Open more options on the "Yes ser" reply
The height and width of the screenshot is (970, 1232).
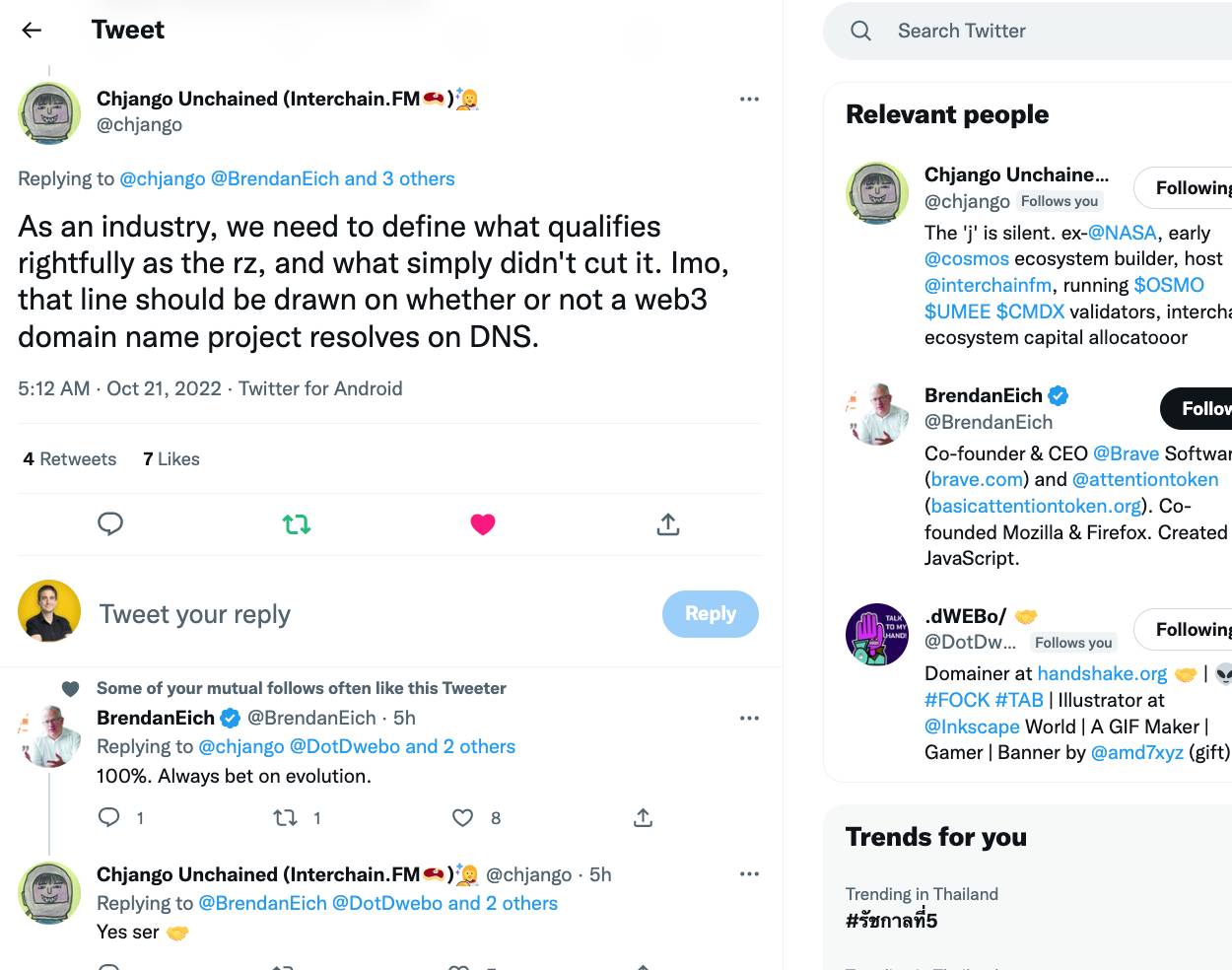tap(749, 874)
